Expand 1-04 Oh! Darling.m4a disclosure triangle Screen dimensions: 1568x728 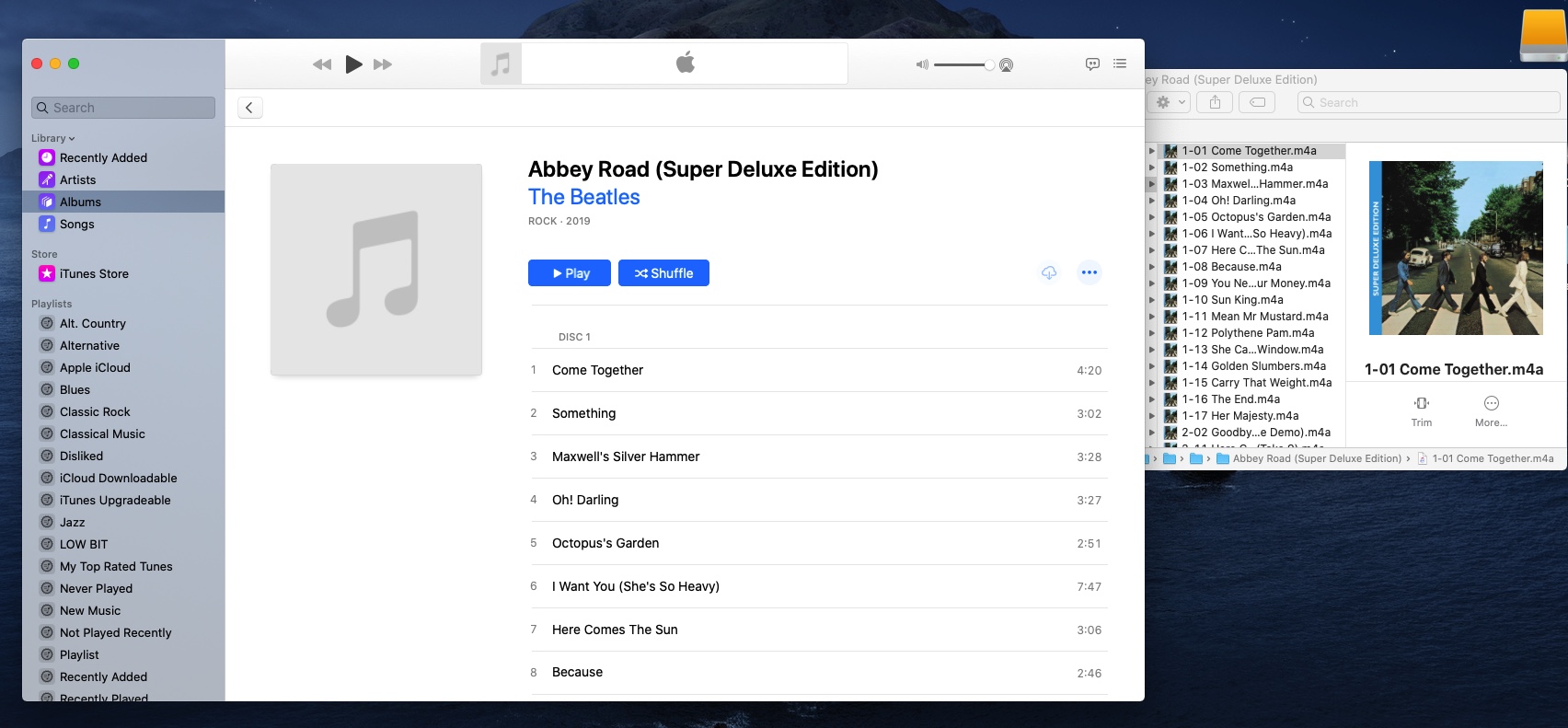(1151, 201)
